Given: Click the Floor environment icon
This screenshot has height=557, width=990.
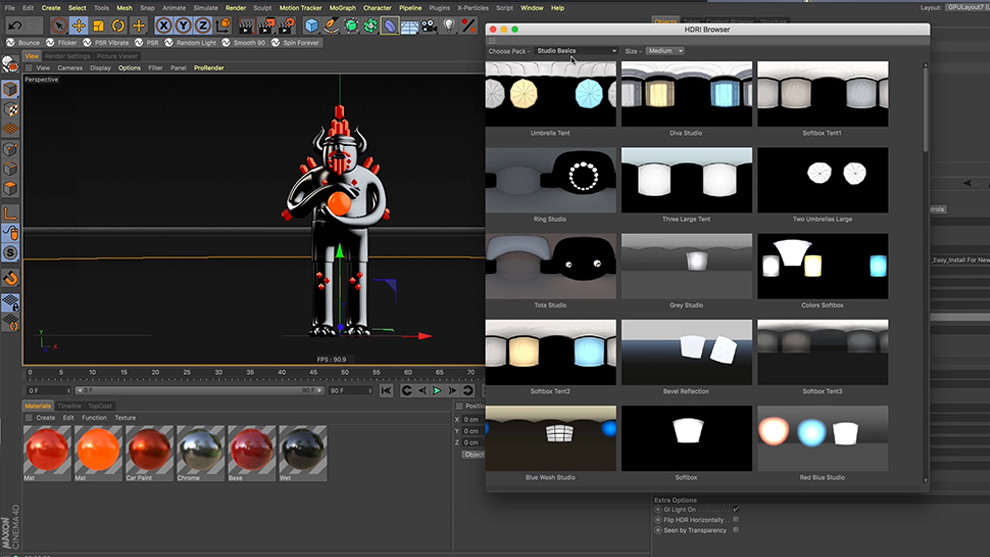Looking at the screenshot, I should (x=410, y=26).
